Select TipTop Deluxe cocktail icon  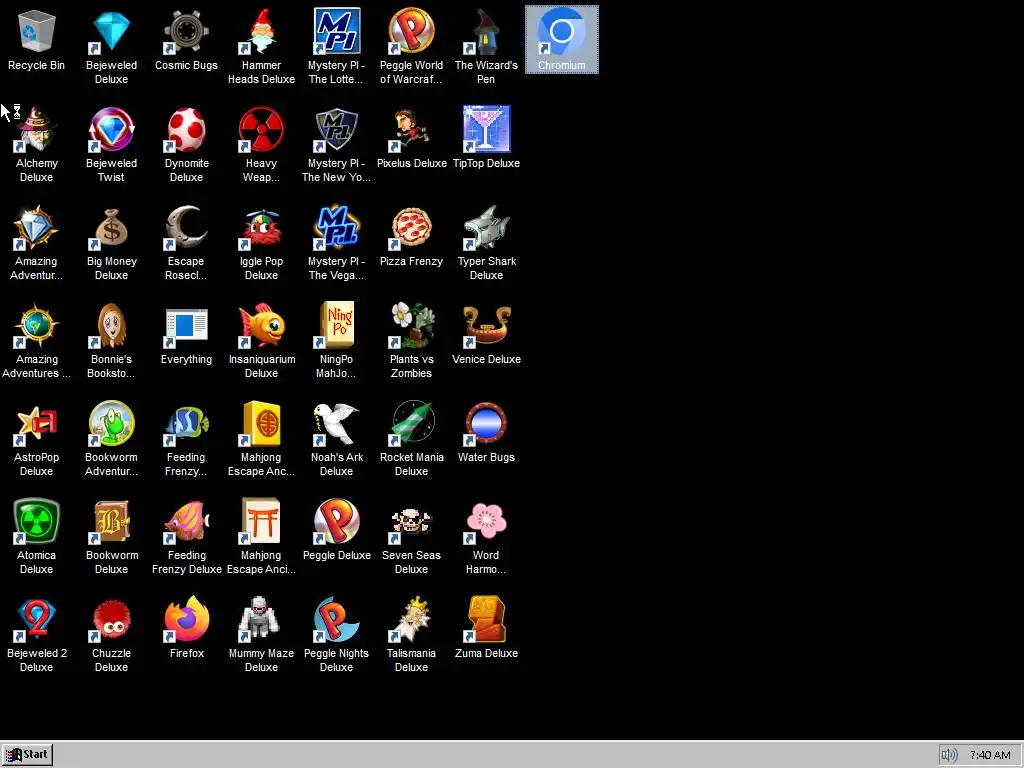pyautogui.click(x=487, y=129)
